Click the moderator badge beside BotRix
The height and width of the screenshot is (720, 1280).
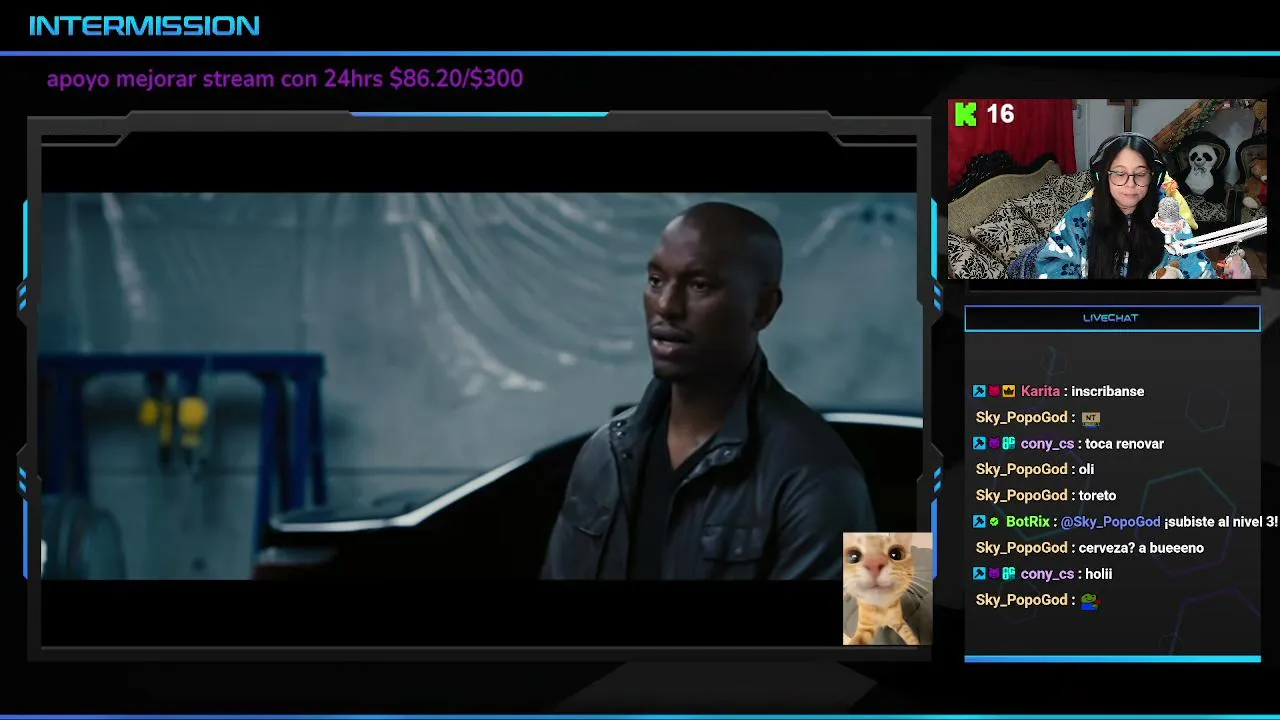coord(979,521)
